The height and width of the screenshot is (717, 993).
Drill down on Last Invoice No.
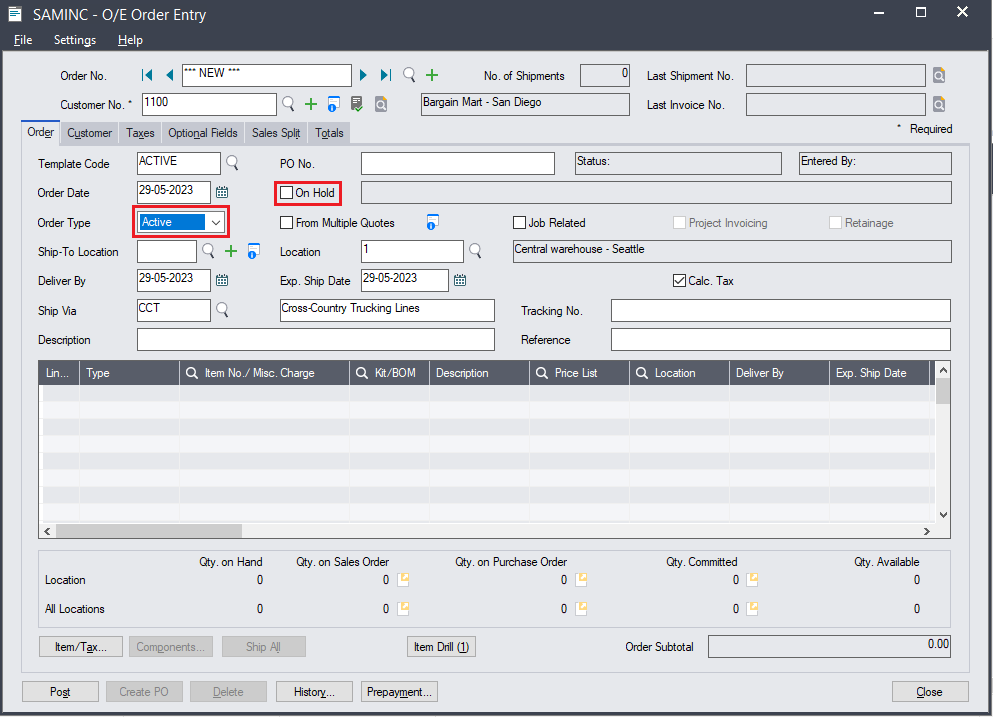pyautogui.click(x=939, y=104)
